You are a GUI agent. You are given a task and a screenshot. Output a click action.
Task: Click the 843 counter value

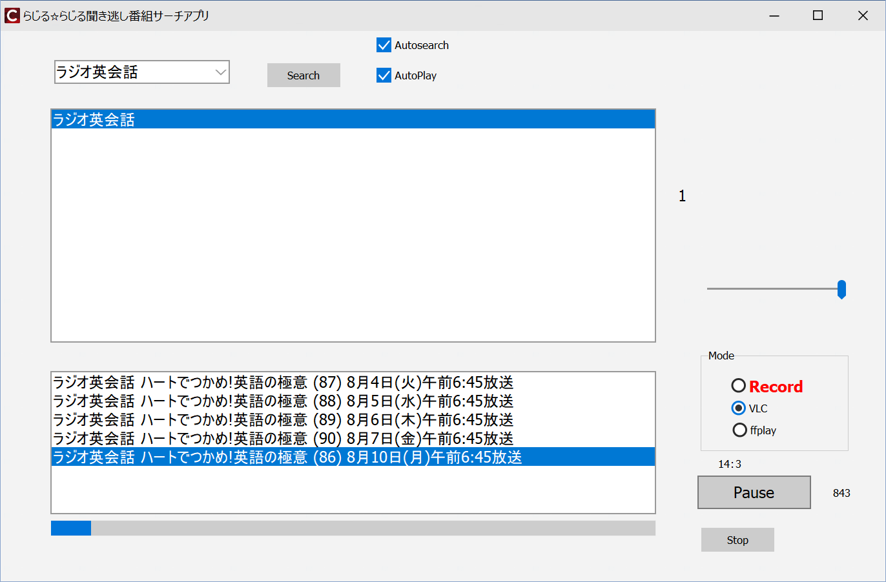click(841, 493)
